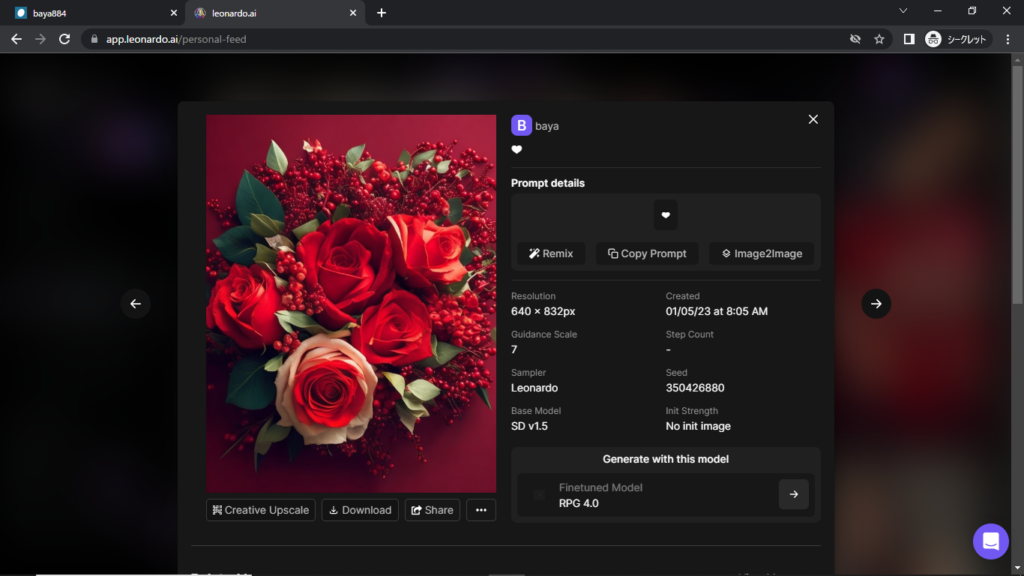Open a new browser tab
This screenshot has width=1024, height=576.
pyautogui.click(x=381, y=13)
